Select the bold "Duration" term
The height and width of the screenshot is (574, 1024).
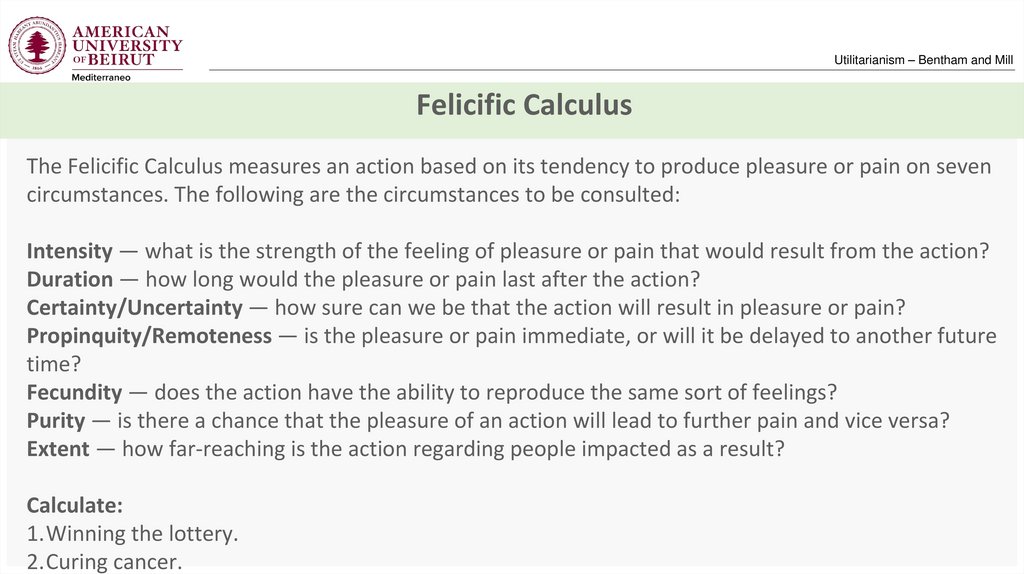[x=70, y=279]
